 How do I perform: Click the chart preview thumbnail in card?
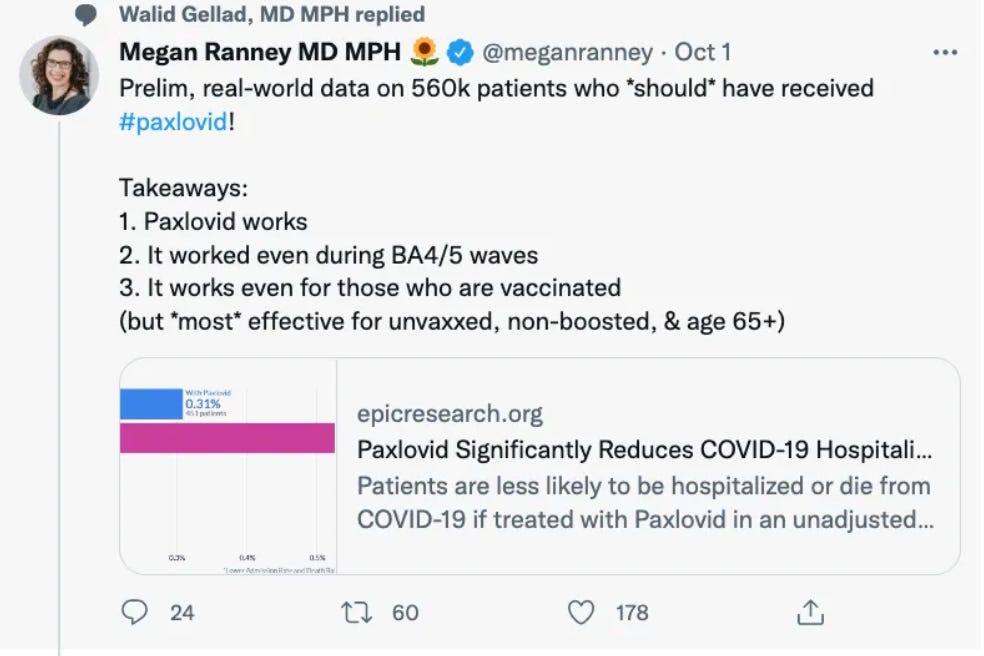click(x=228, y=466)
